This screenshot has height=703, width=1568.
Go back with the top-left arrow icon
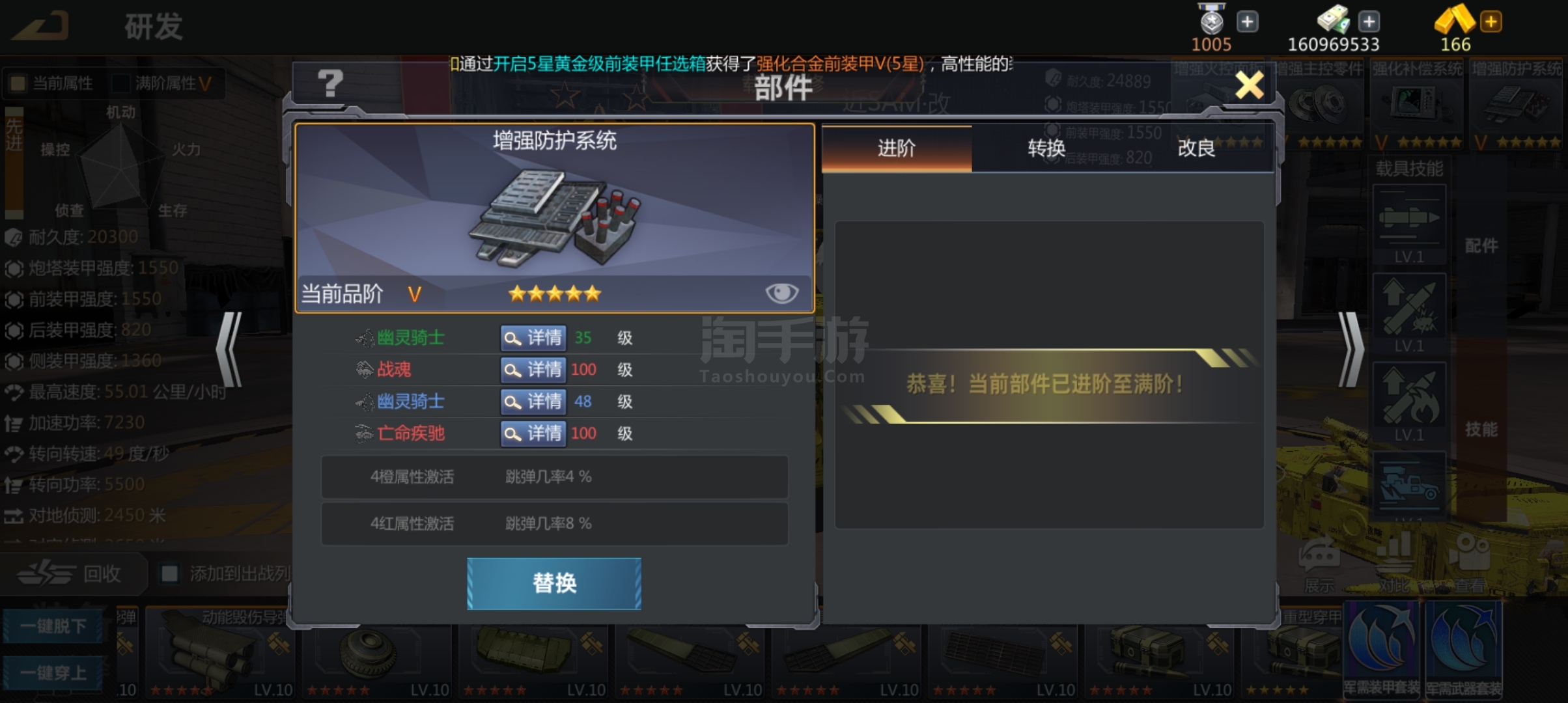[40, 26]
